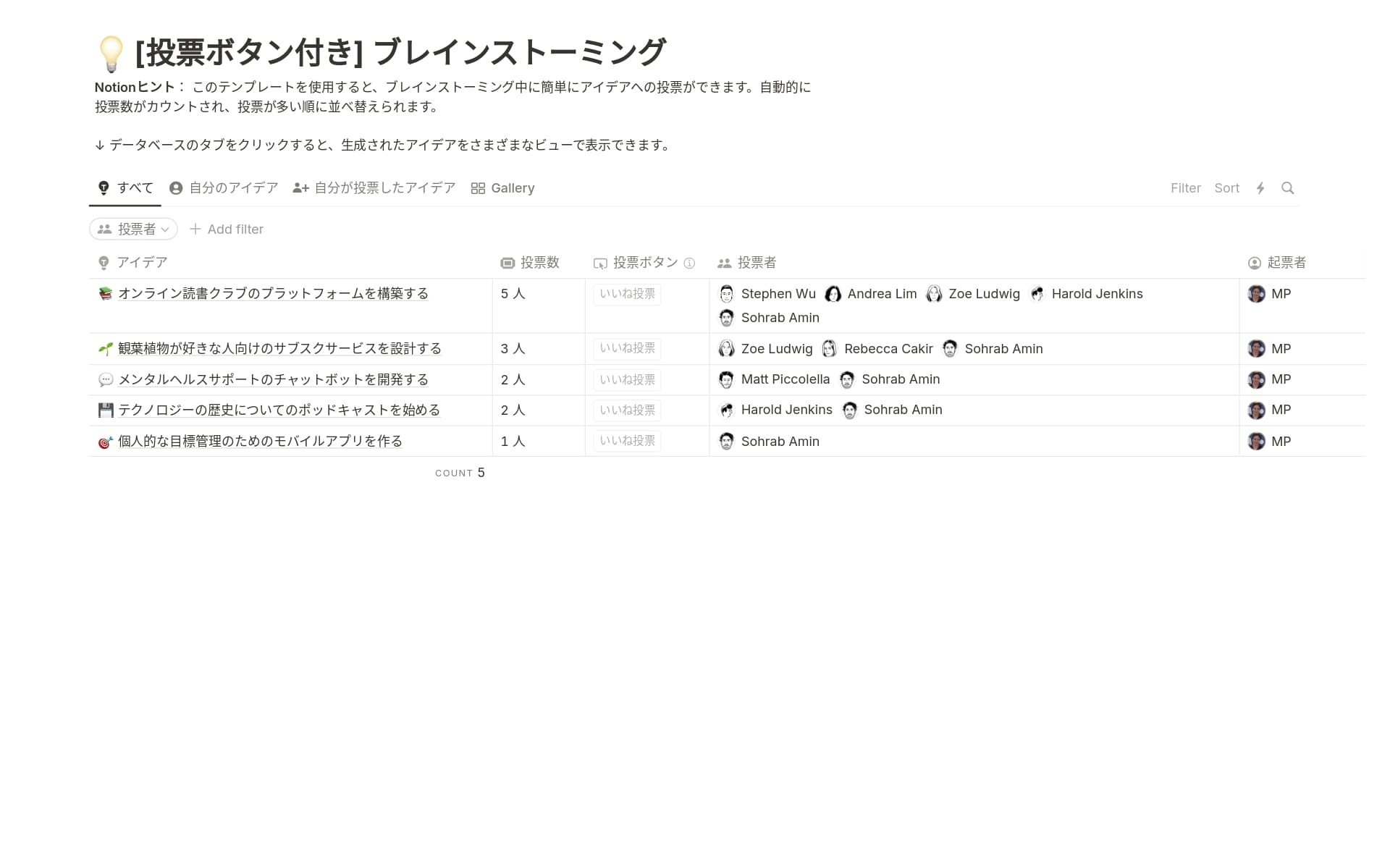Click the seedling icon of plant subscription idea
This screenshot has height=868, width=1390.
pyautogui.click(x=106, y=349)
